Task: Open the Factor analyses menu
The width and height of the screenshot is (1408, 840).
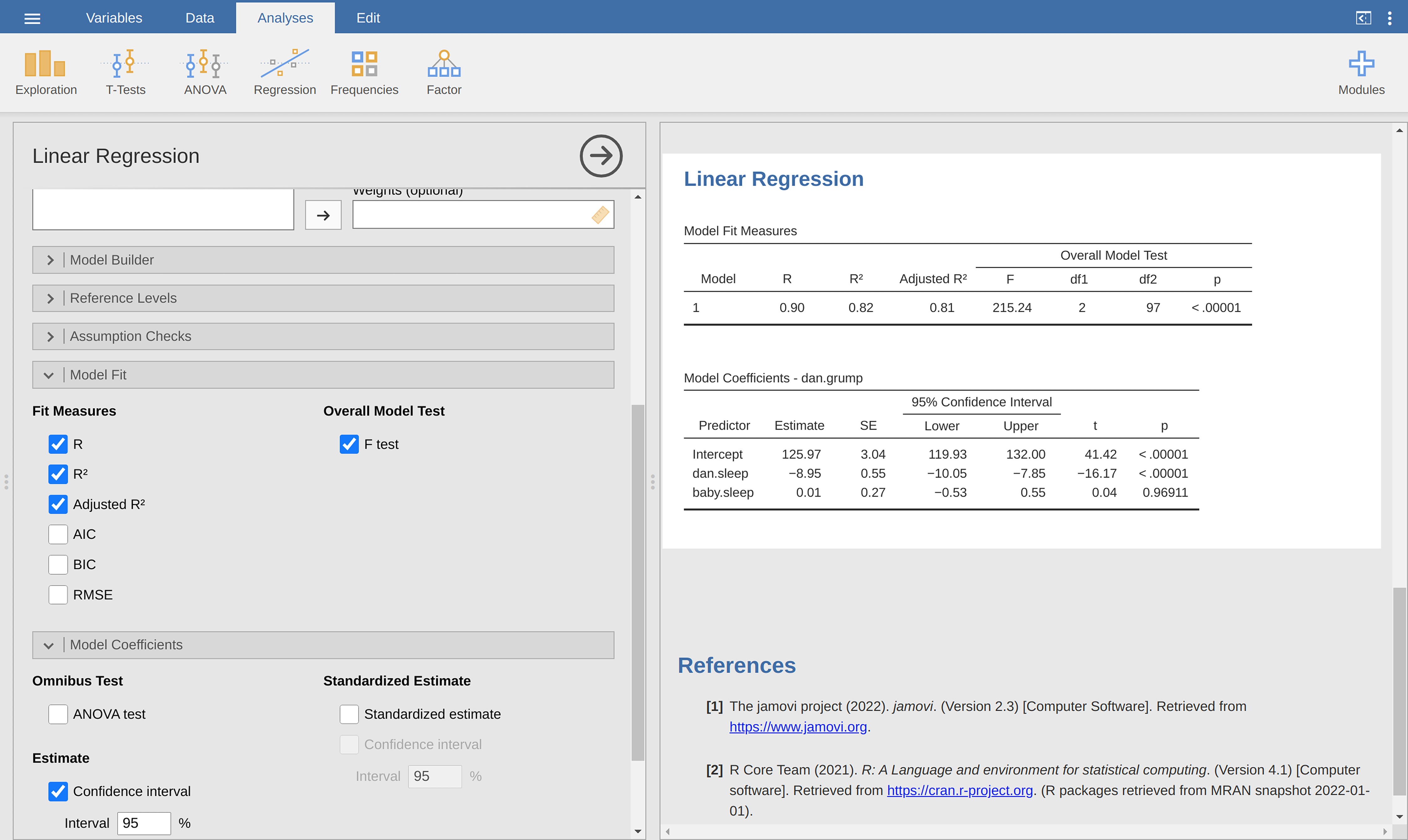Action: (444, 73)
